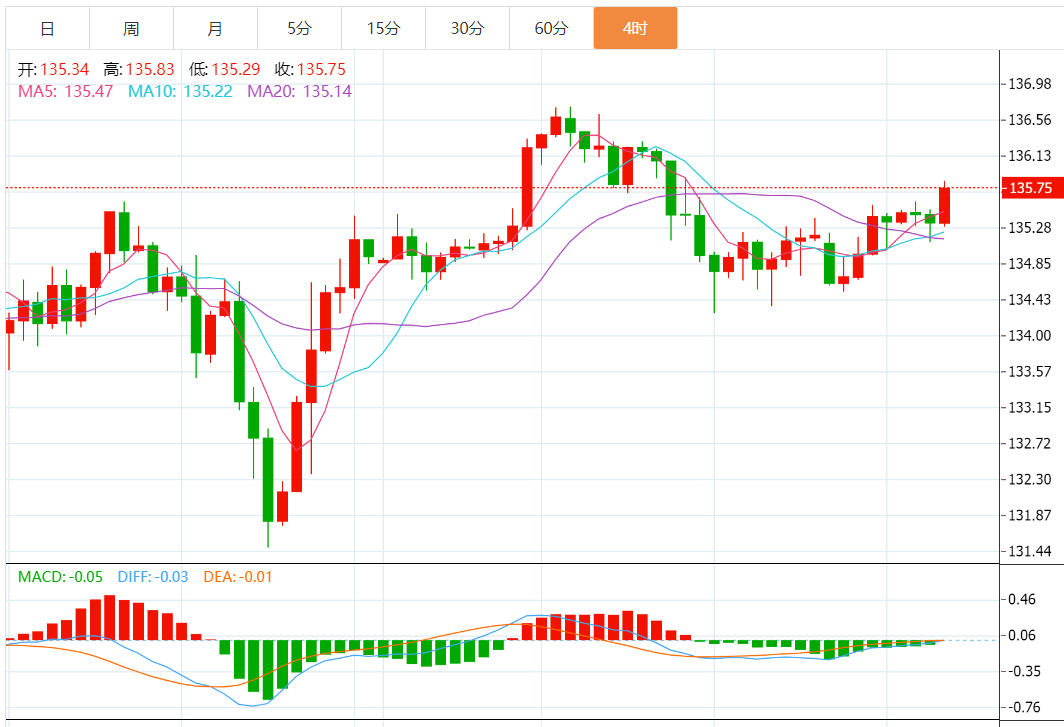Click the active 4时 tab
Screen dimensions: 1064x727
(x=635, y=28)
